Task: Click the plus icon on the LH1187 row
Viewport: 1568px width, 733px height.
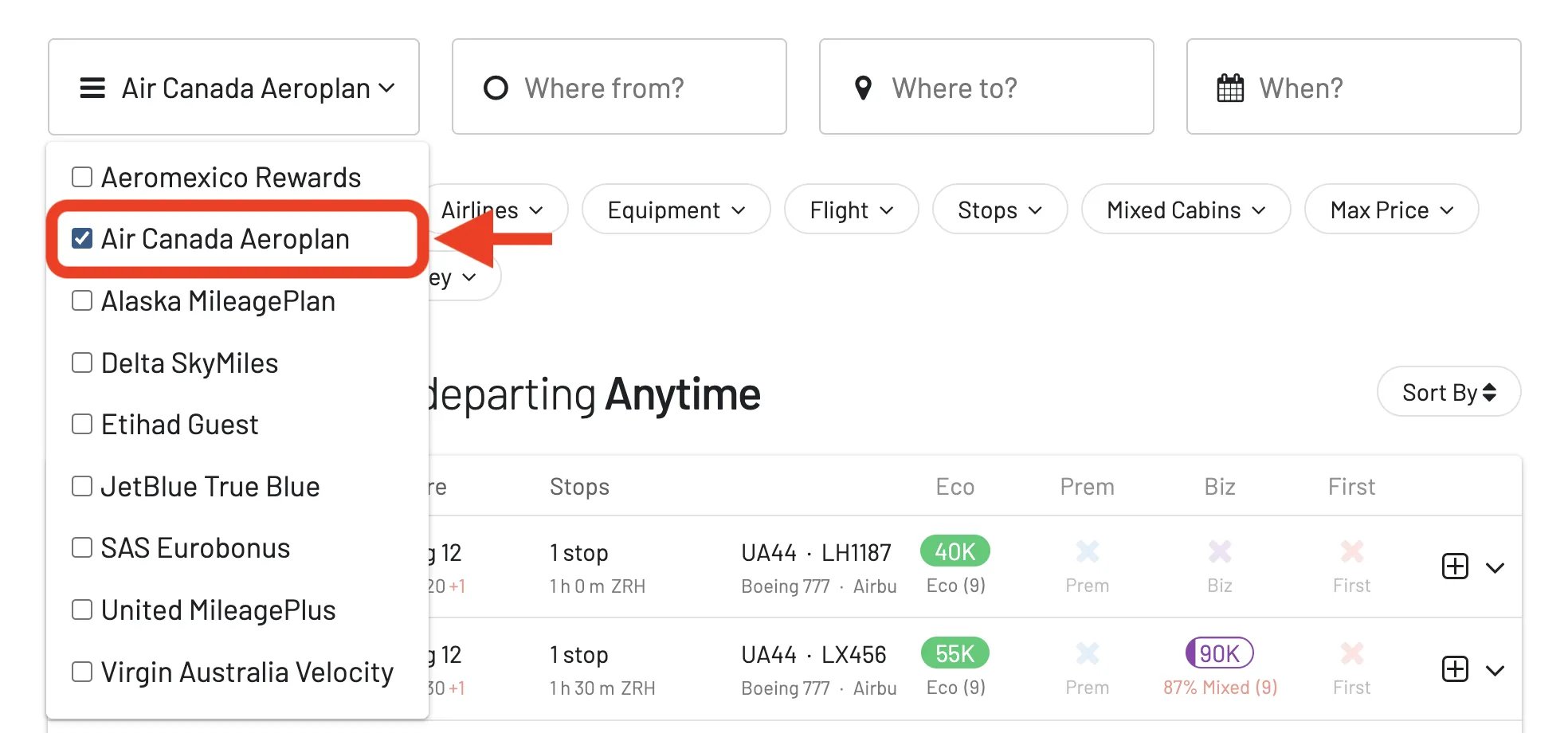Action: click(x=1455, y=566)
